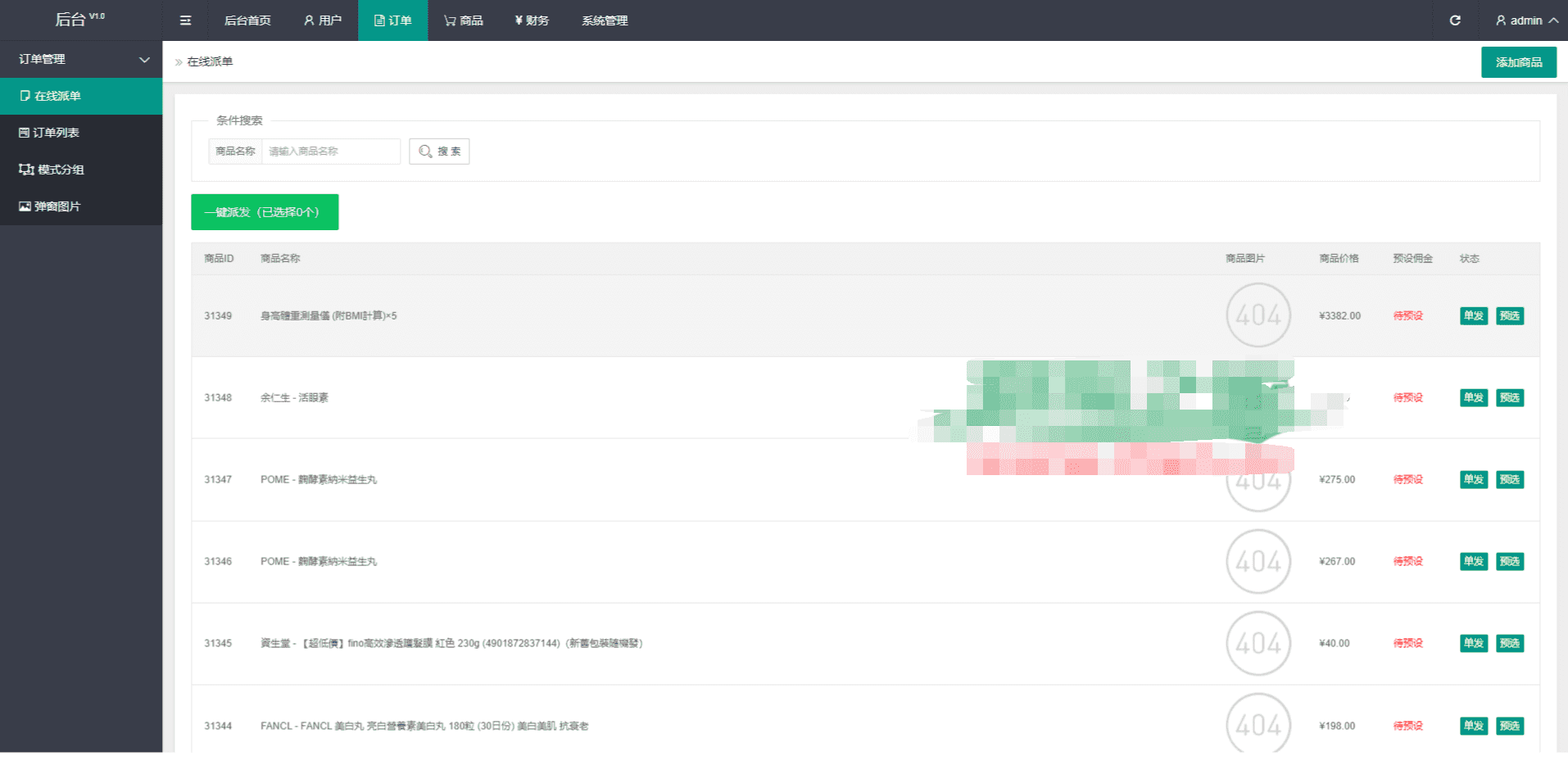The height and width of the screenshot is (770, 1568).
Task: Focus the 商品名称 search input field
Action: [x=330, y=152]
